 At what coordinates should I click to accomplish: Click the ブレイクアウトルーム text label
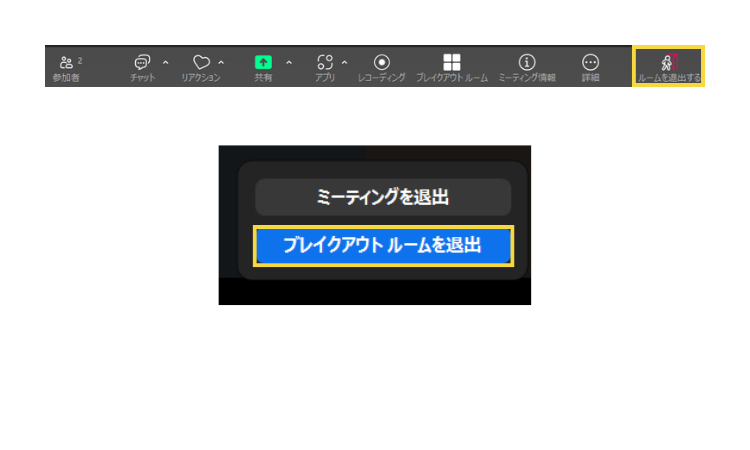pyautogui.click(x=452, y=78)
